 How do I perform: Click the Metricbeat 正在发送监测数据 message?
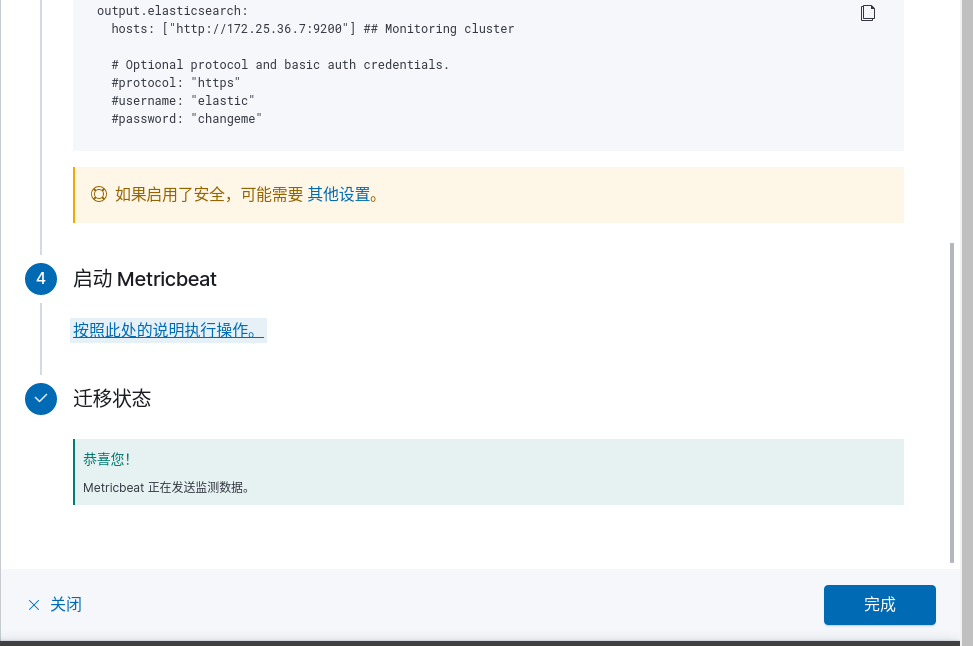pyautogui.click(x=166, y=488)
